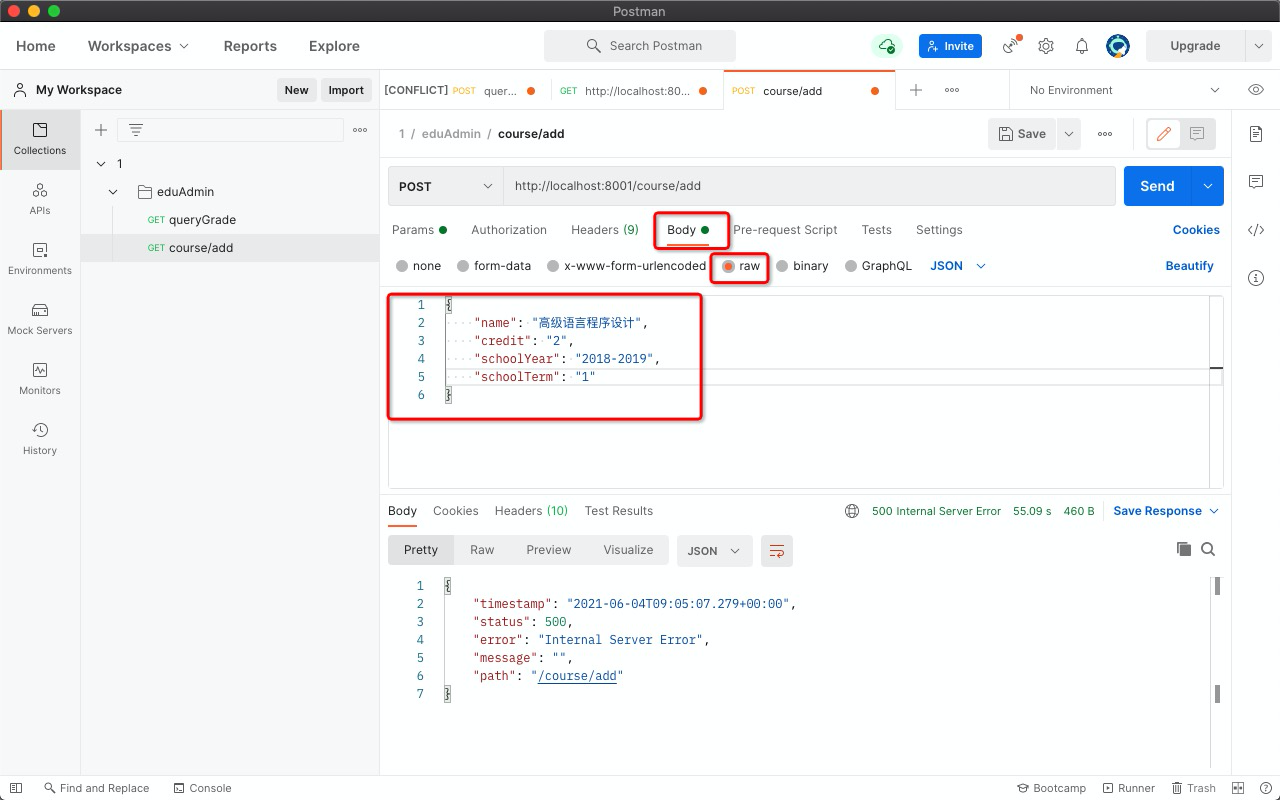1280x800 pixels.
Task: Open code snippet icon in right sidebar
Action: tap(1256, 230)
